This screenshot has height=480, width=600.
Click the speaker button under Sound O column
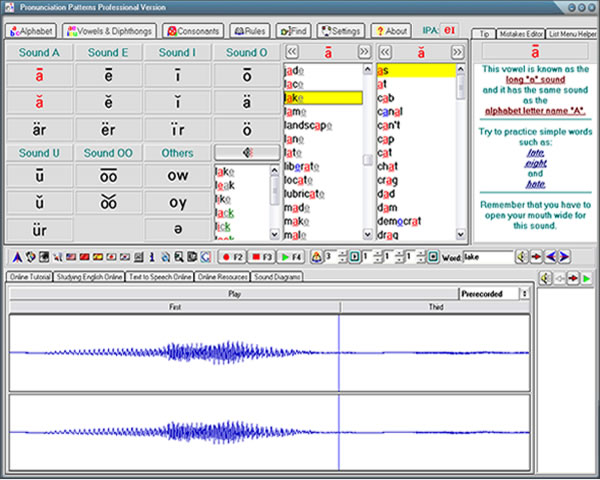(247, 152)
